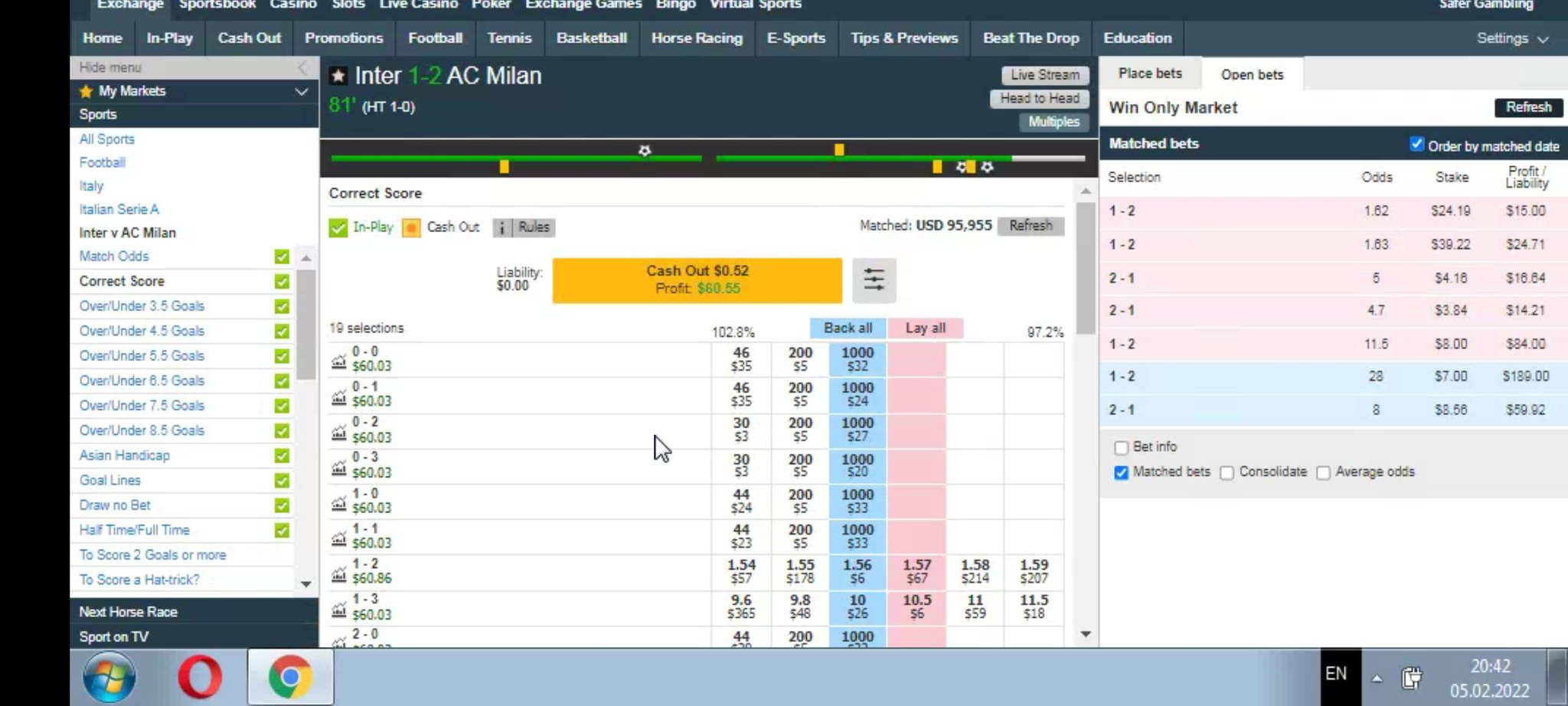
Task: Switch to Open bets tab
Action: [x=1252, y=74]
